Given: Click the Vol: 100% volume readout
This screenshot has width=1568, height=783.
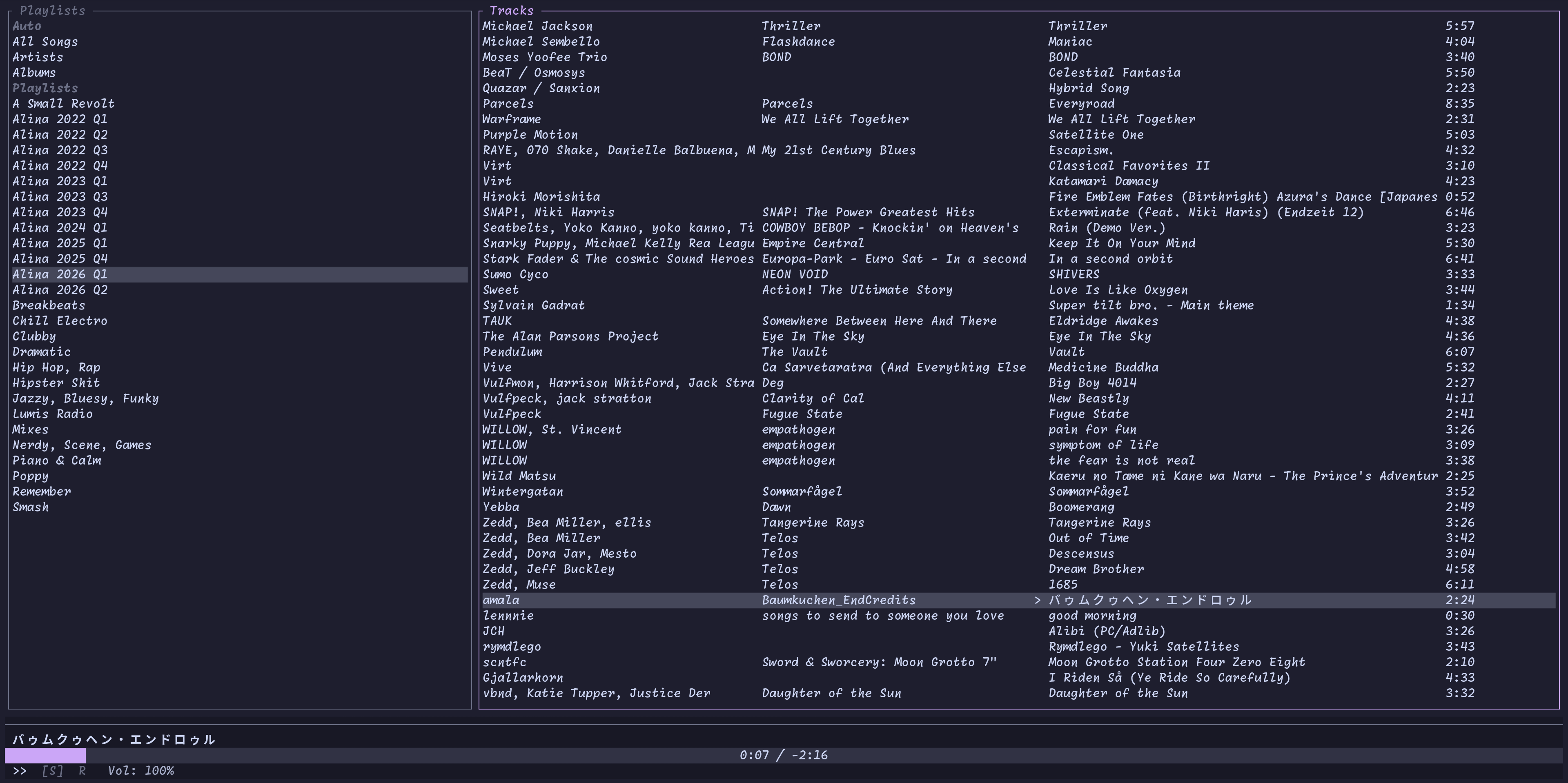Looking at the screenshot, I should (140, 771).
